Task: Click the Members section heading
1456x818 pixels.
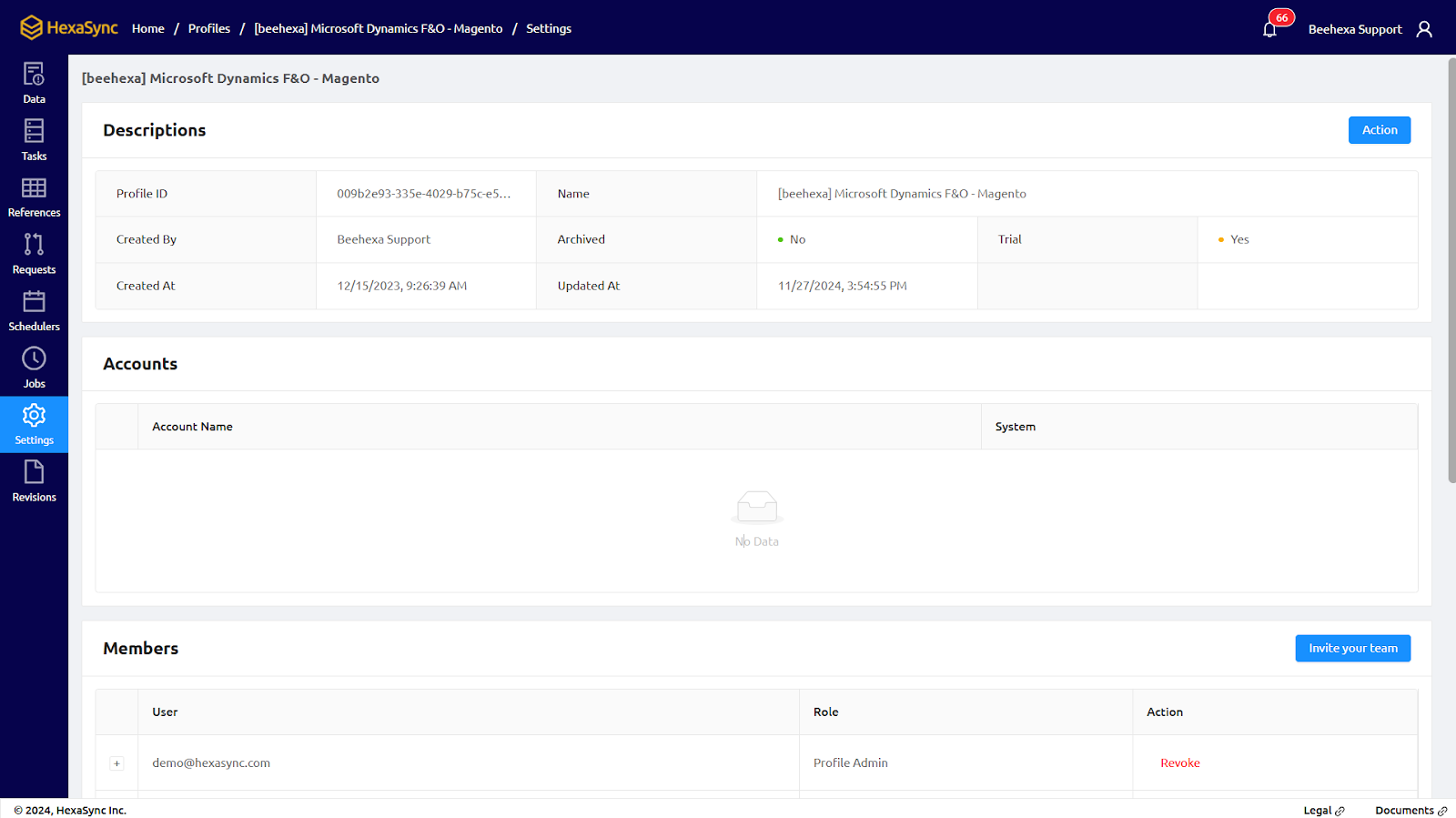Action: pyautogui.click(x=141, y=649)
